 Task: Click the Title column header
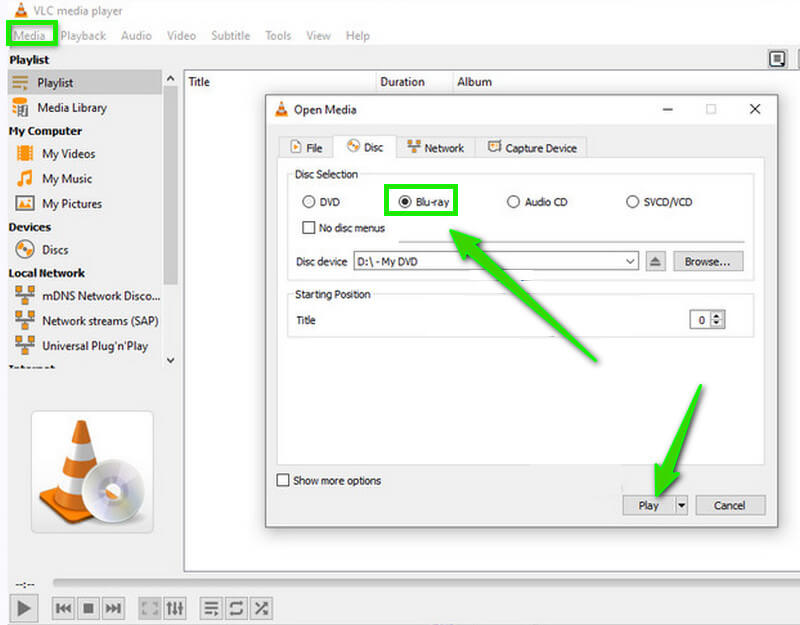tap(199, 82)
